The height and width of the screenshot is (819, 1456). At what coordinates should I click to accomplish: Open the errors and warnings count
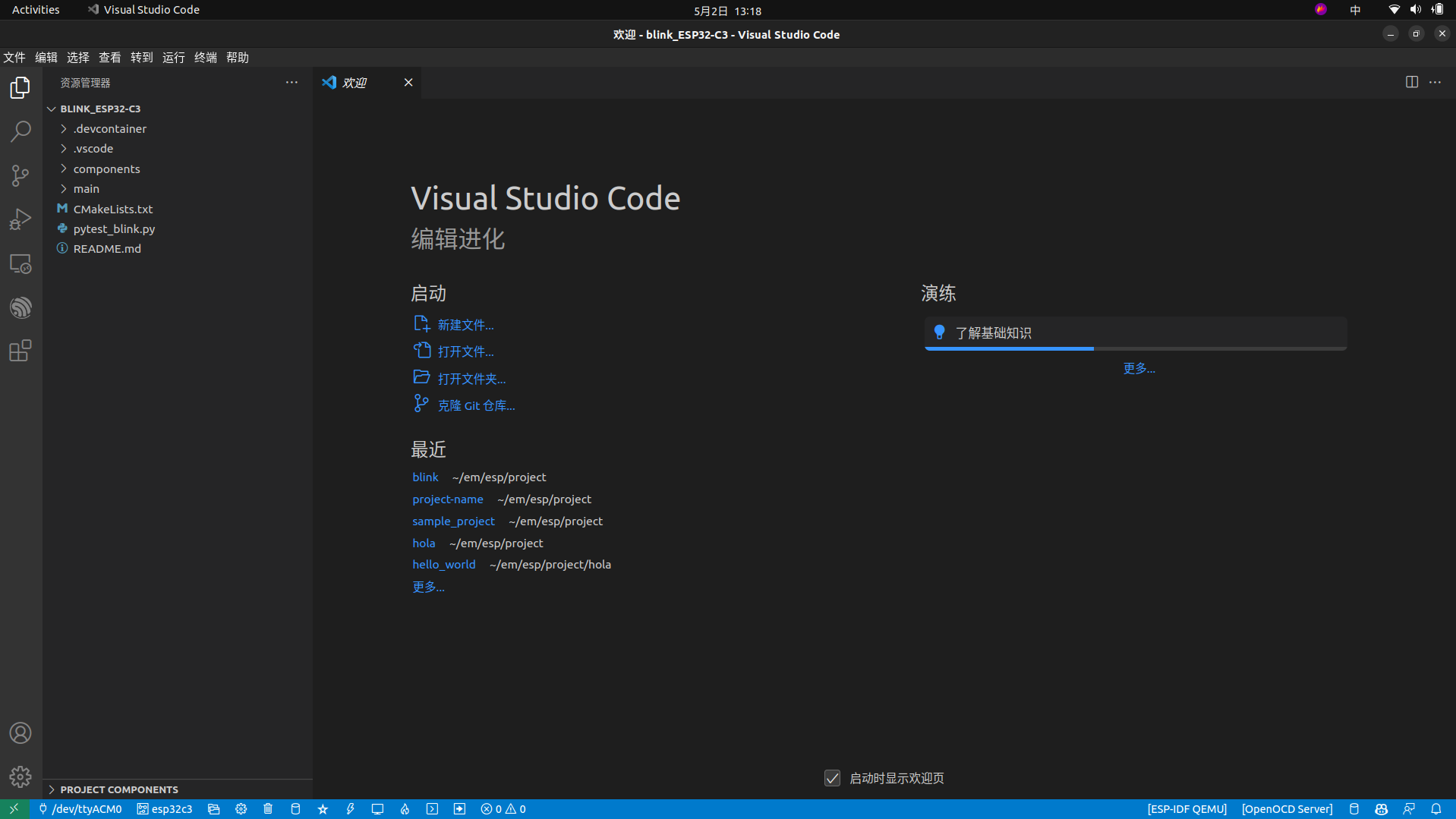(x=503, y=809)
